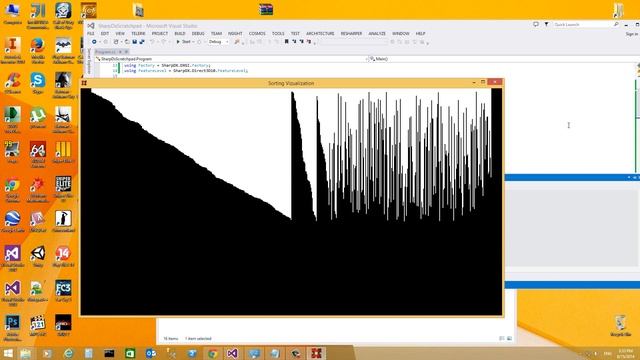Open the TOOLS menu in Visual Studio
This screenshot has width=640, height=360.
tap(278, 33)
